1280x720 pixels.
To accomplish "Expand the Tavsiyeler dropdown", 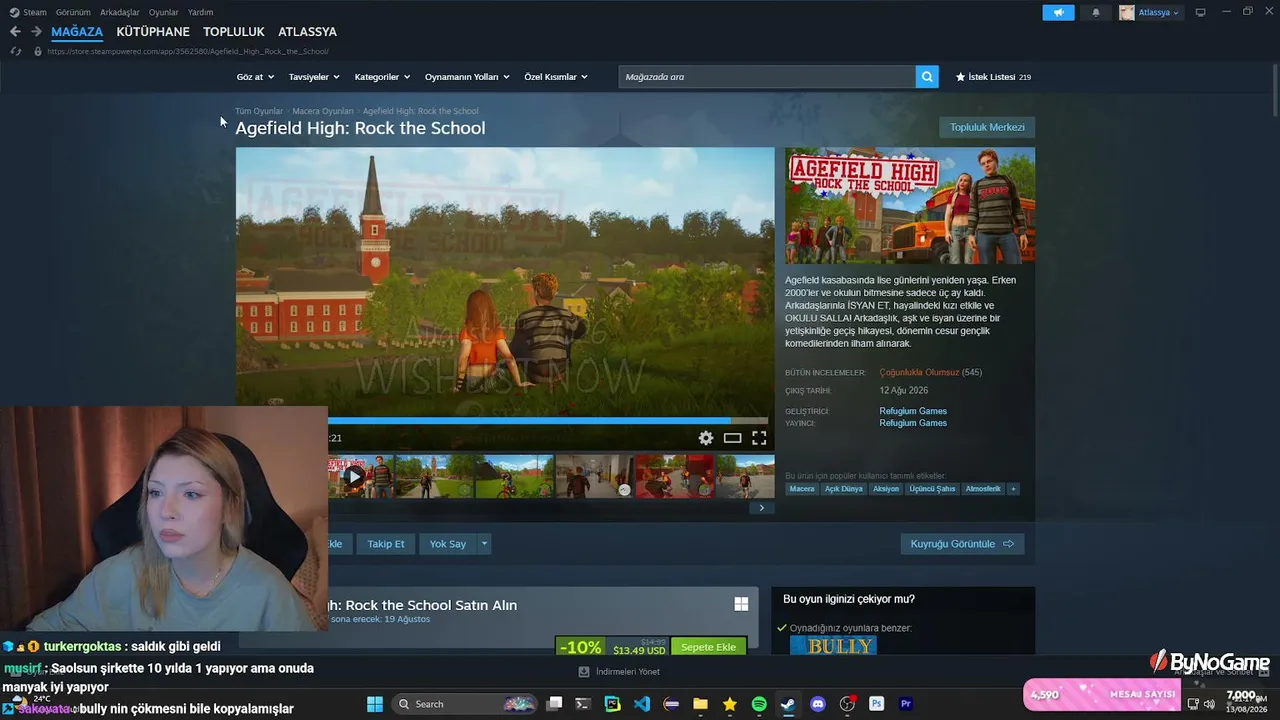I will pos(314,77).
